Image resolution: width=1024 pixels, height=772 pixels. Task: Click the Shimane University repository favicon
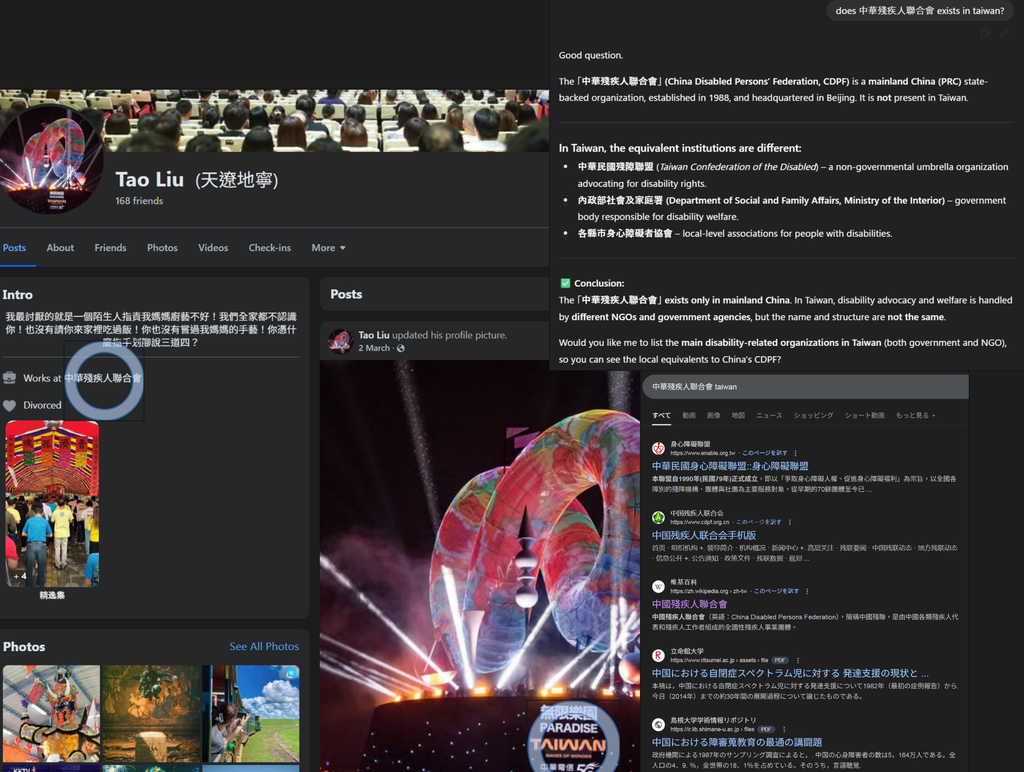coord(658,724)
